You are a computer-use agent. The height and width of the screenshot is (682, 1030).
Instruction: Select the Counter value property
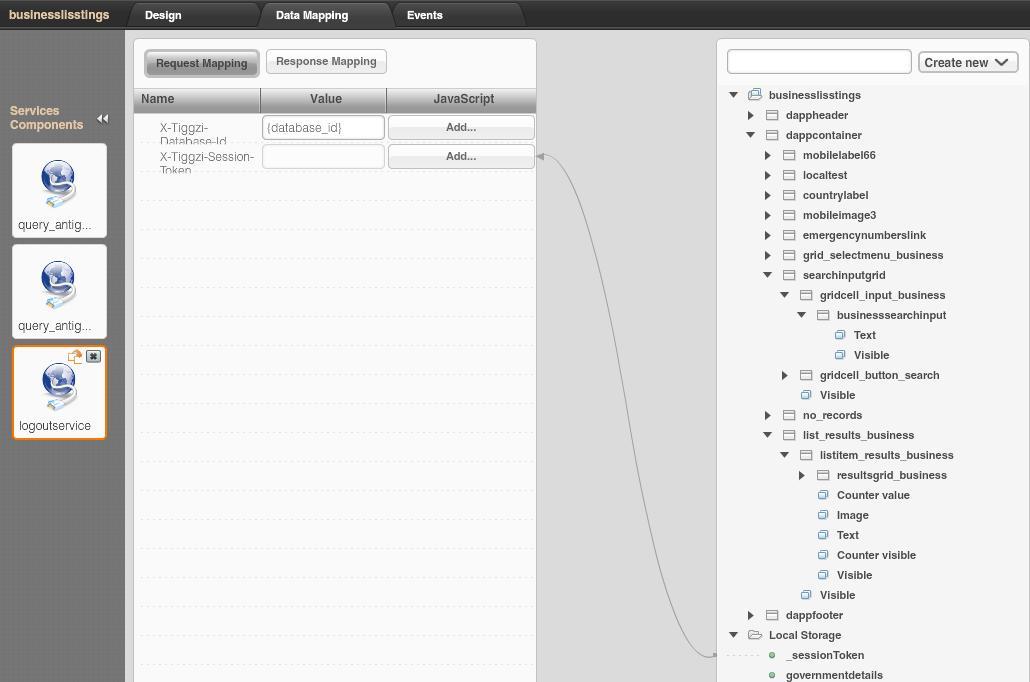[x=872, y=495]
